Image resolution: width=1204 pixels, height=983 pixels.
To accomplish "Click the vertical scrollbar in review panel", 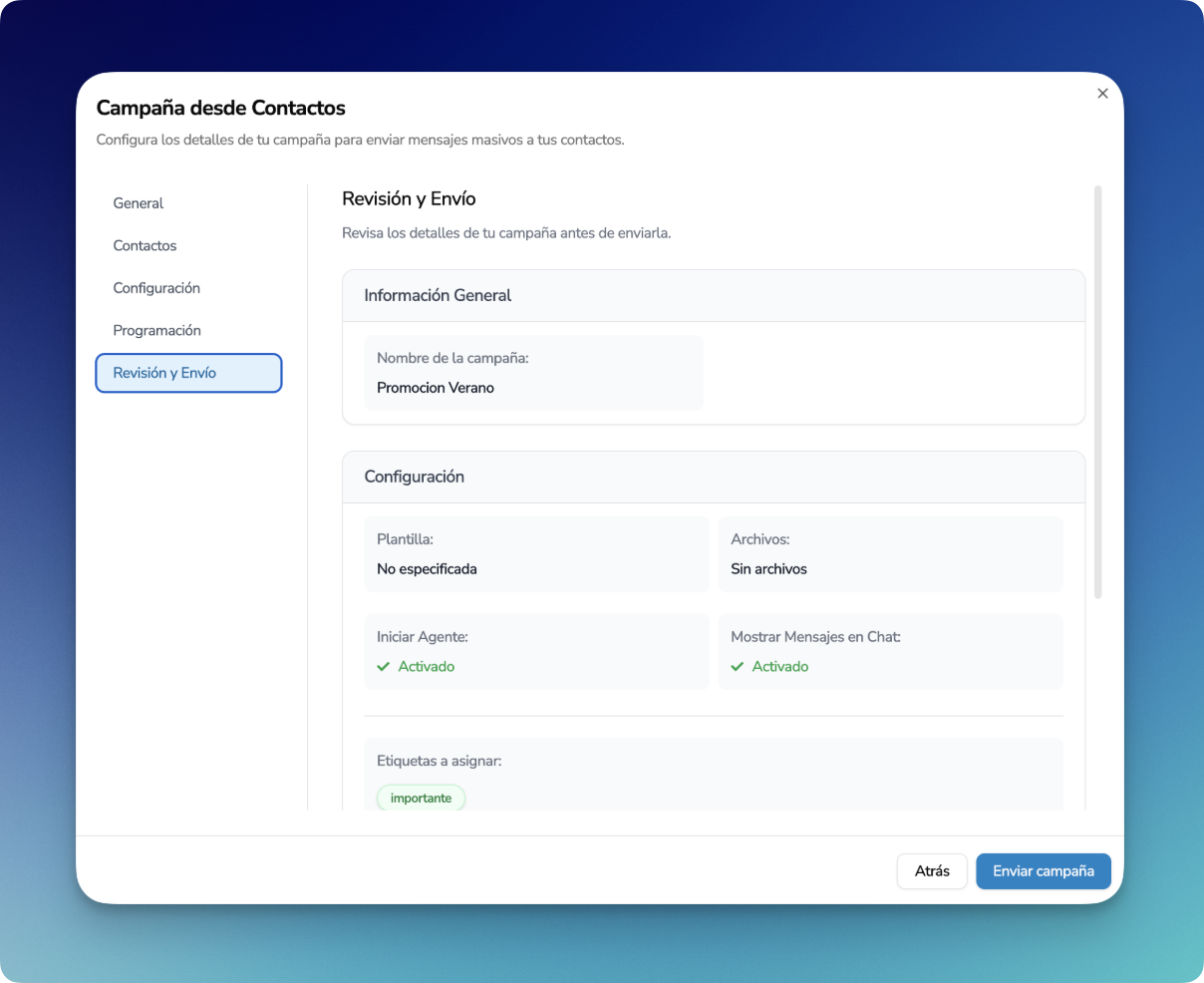I will point(1098,391).
